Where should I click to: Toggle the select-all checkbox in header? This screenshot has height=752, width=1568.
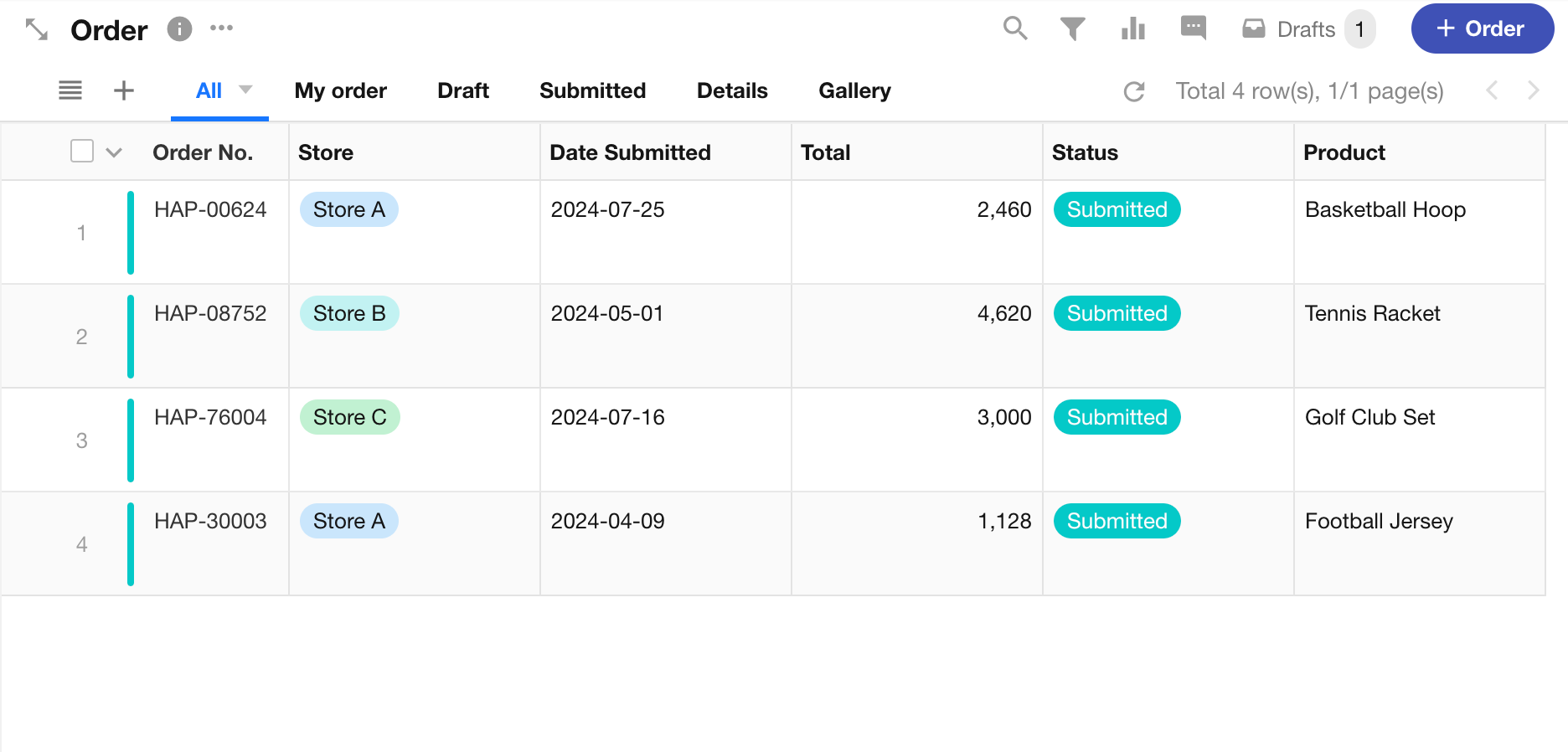82,152
